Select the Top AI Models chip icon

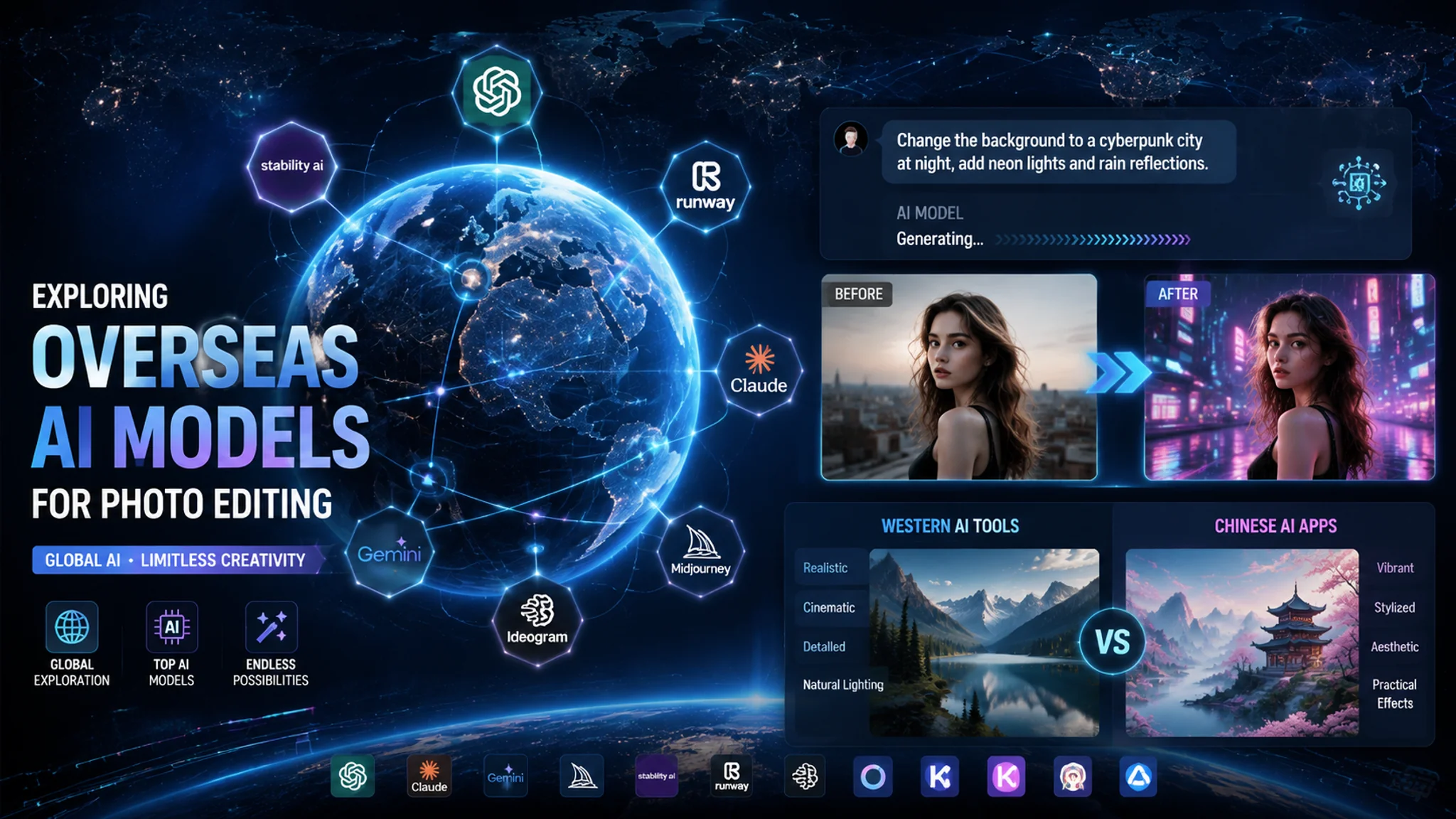pyautogui.click(x=171, y=627)
